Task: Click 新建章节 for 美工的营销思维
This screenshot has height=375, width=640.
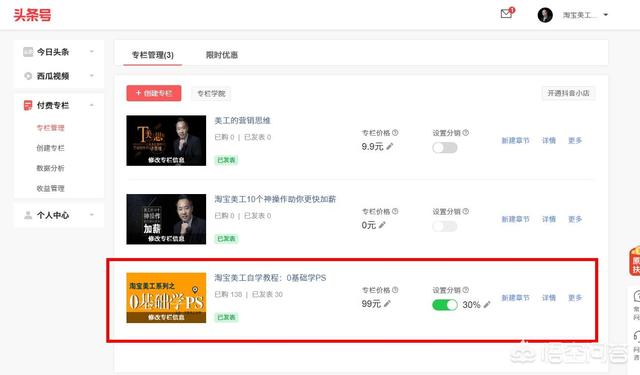Action: pos(515,140)
